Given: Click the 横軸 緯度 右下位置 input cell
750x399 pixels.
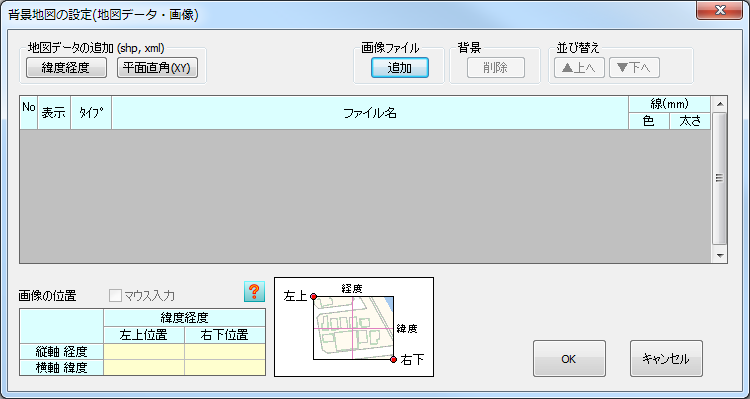Looking at the screenshot, I should pos(225,367).
